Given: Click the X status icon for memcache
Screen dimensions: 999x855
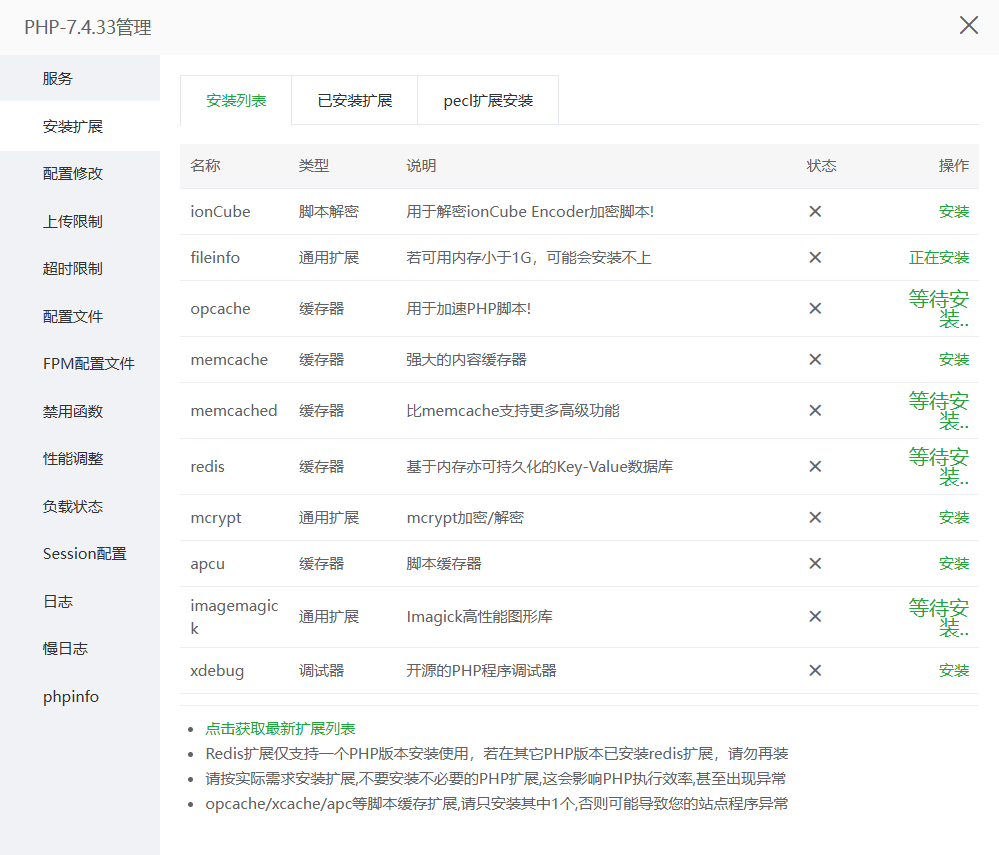Looking at the screenshot, I should tap(815, 360).
